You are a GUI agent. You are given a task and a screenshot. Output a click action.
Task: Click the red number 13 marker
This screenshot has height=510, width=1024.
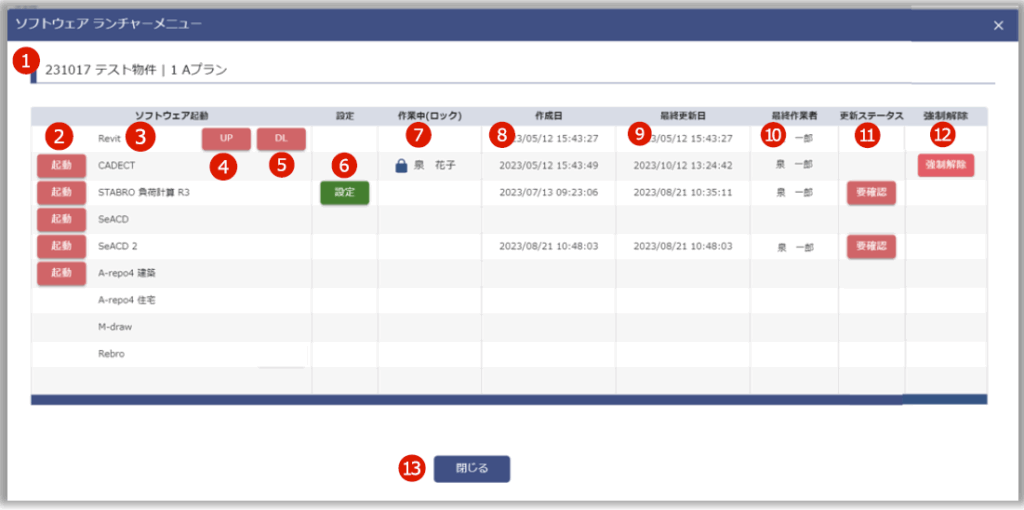(x=412, y=468)
